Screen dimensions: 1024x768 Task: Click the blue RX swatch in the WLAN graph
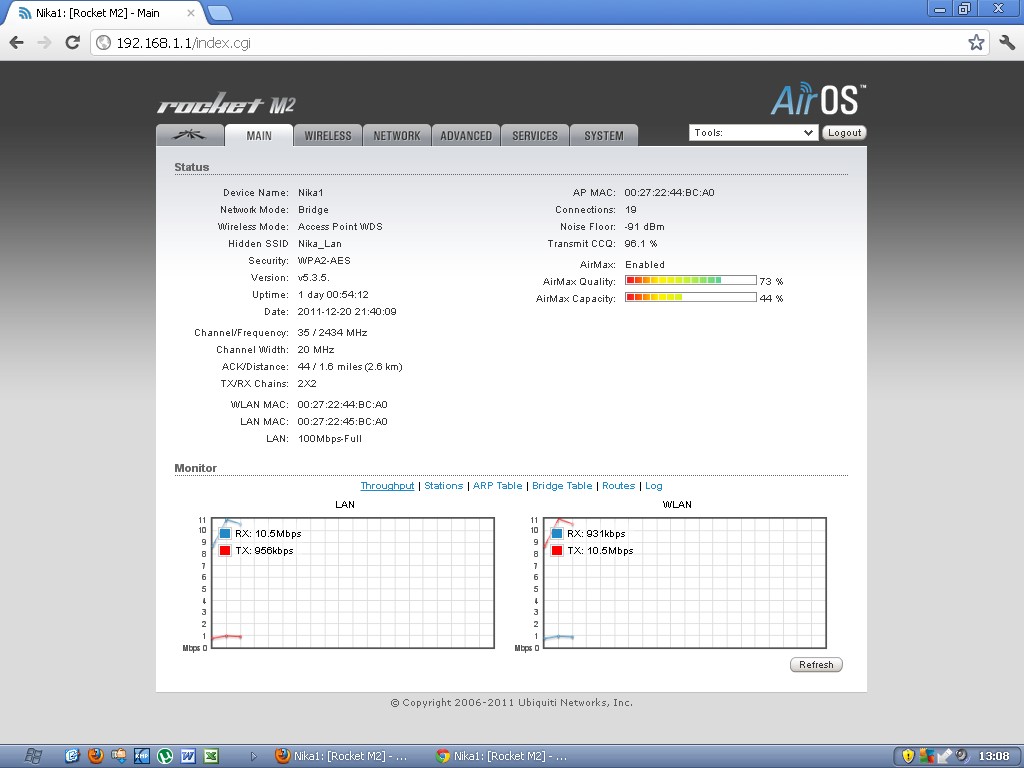coord(557,533)
